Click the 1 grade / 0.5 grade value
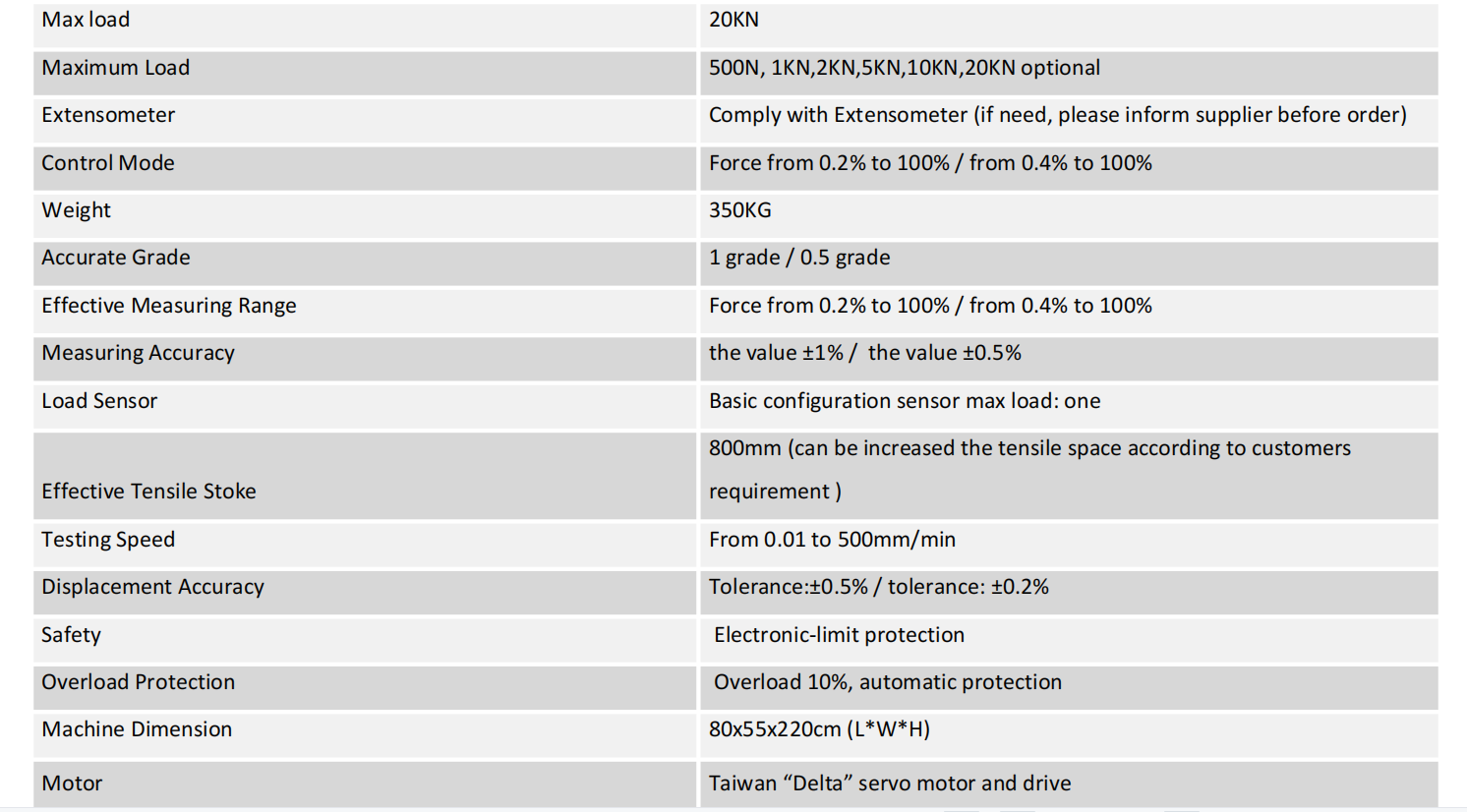 (799, 258)
